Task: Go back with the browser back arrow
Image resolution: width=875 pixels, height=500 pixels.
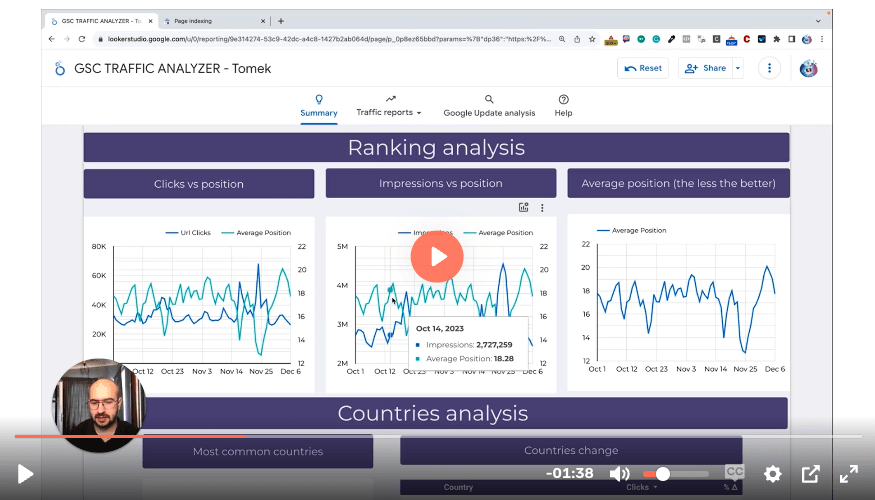Action: pos(51,39)
